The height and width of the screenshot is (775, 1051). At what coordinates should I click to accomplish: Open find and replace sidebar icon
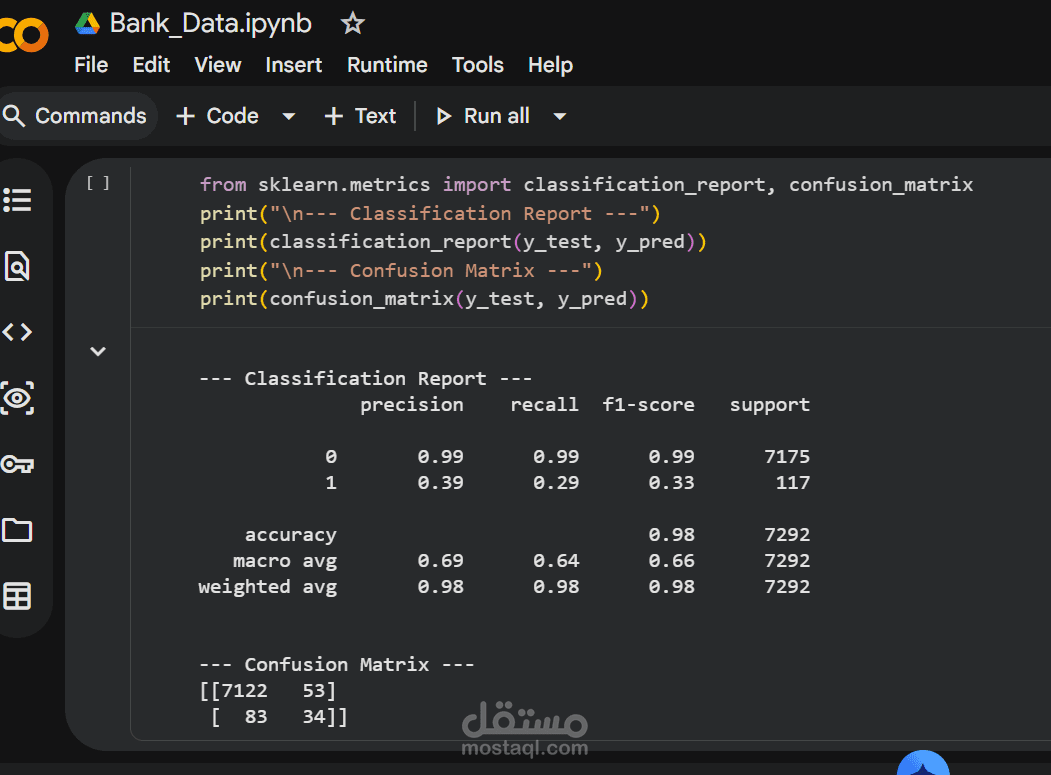17,266
